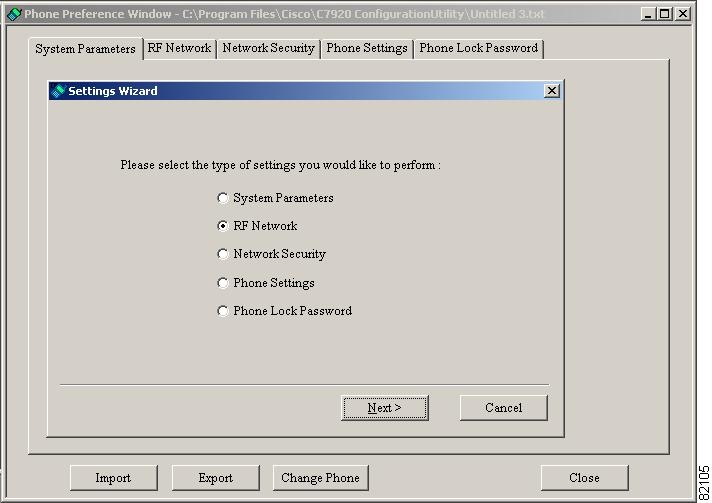This screenshot has height=503, width=712.
Task: Open the System Parameters tab
Action: 85,49
